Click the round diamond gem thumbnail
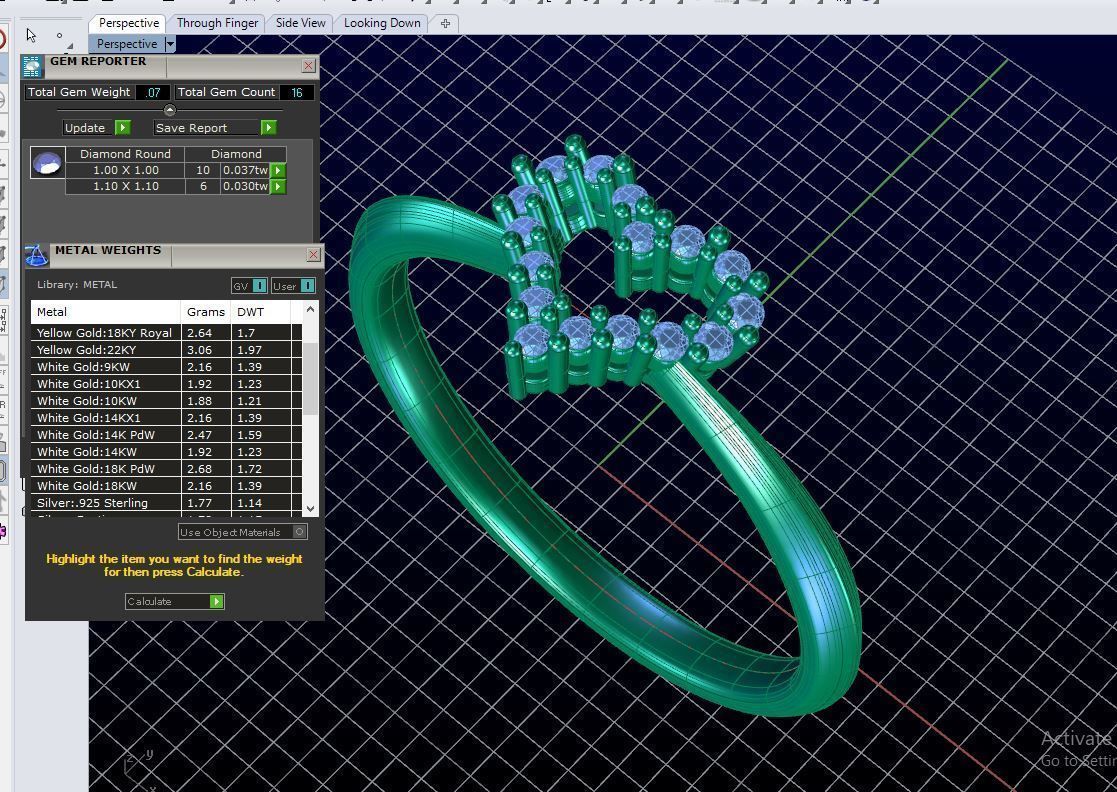The image size is (1117, 792). [48, 162]
